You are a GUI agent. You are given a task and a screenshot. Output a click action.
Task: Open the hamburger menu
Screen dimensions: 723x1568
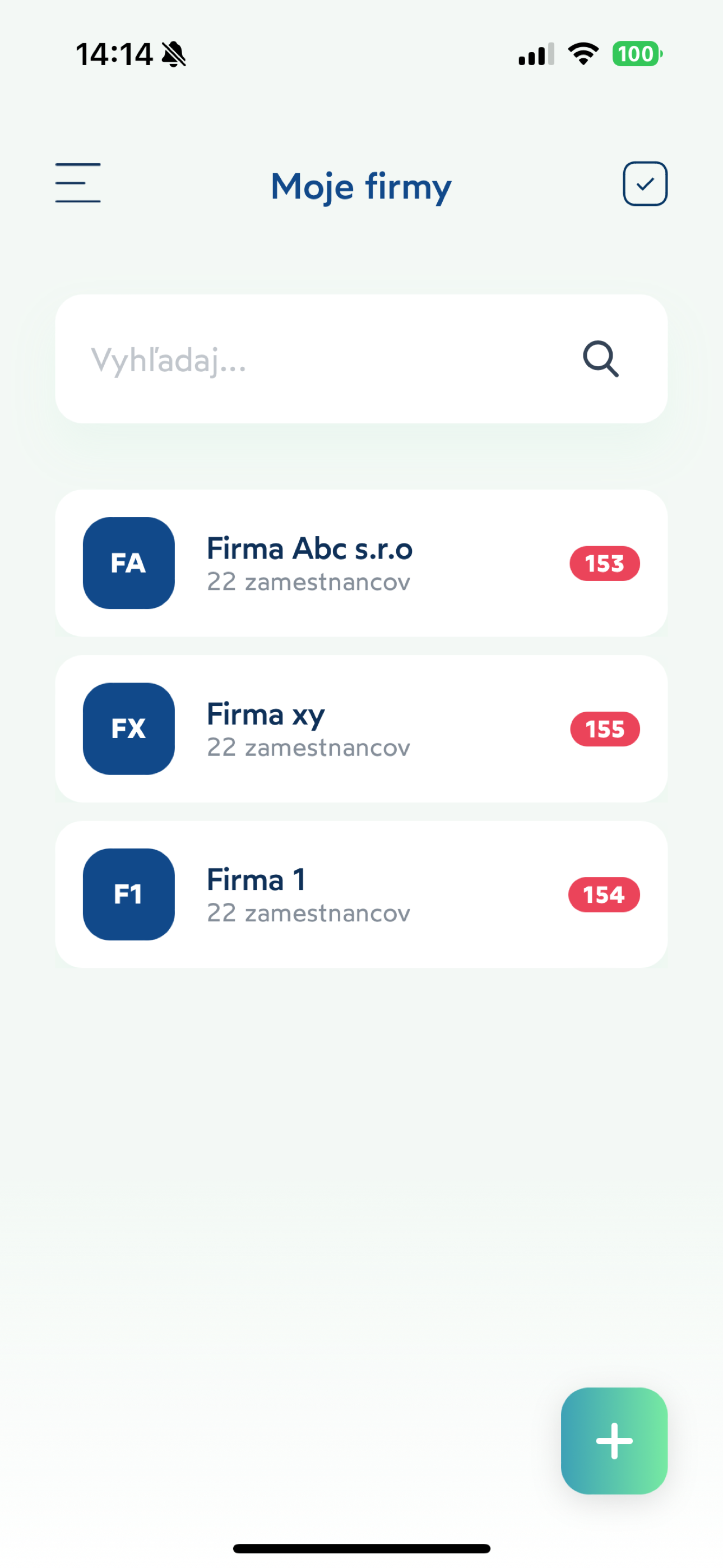point(78,183)
